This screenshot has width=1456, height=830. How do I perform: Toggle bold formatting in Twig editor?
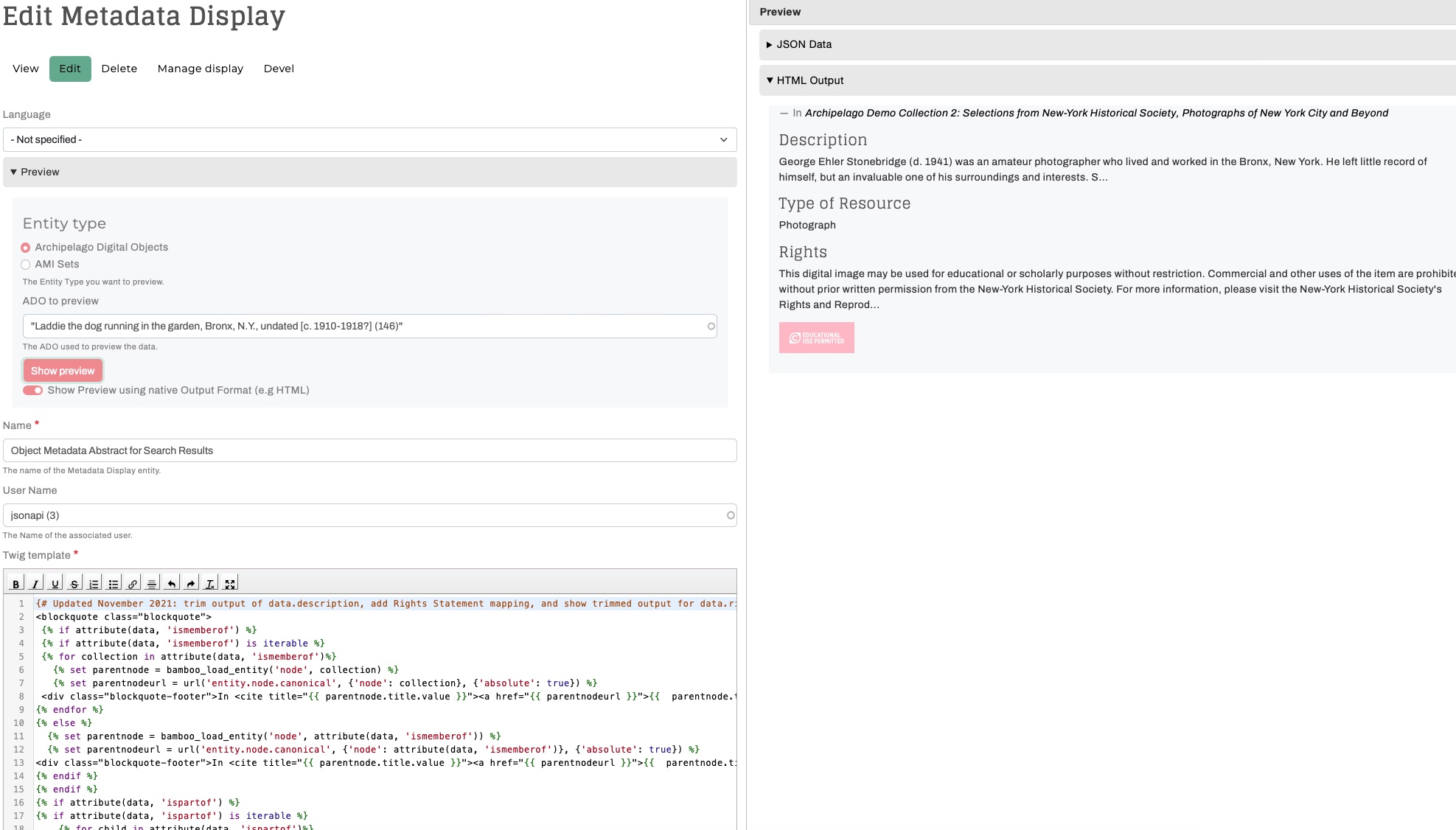tap(15, 583)
